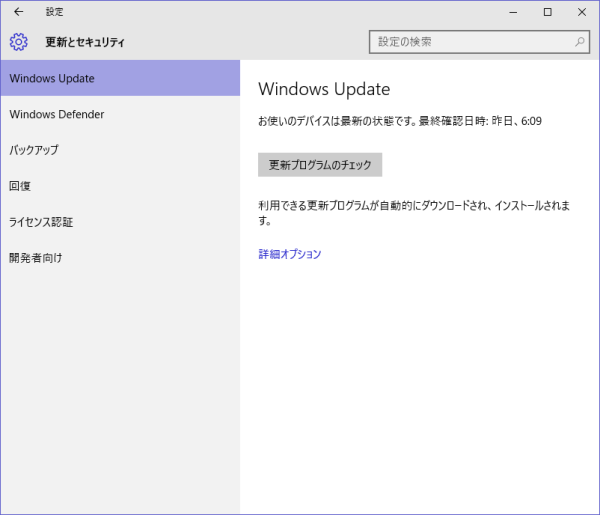Click the status text お使いのデバイスは最新の状態です
The height and width of the screenshot is (515, 600).
point(337,121)
